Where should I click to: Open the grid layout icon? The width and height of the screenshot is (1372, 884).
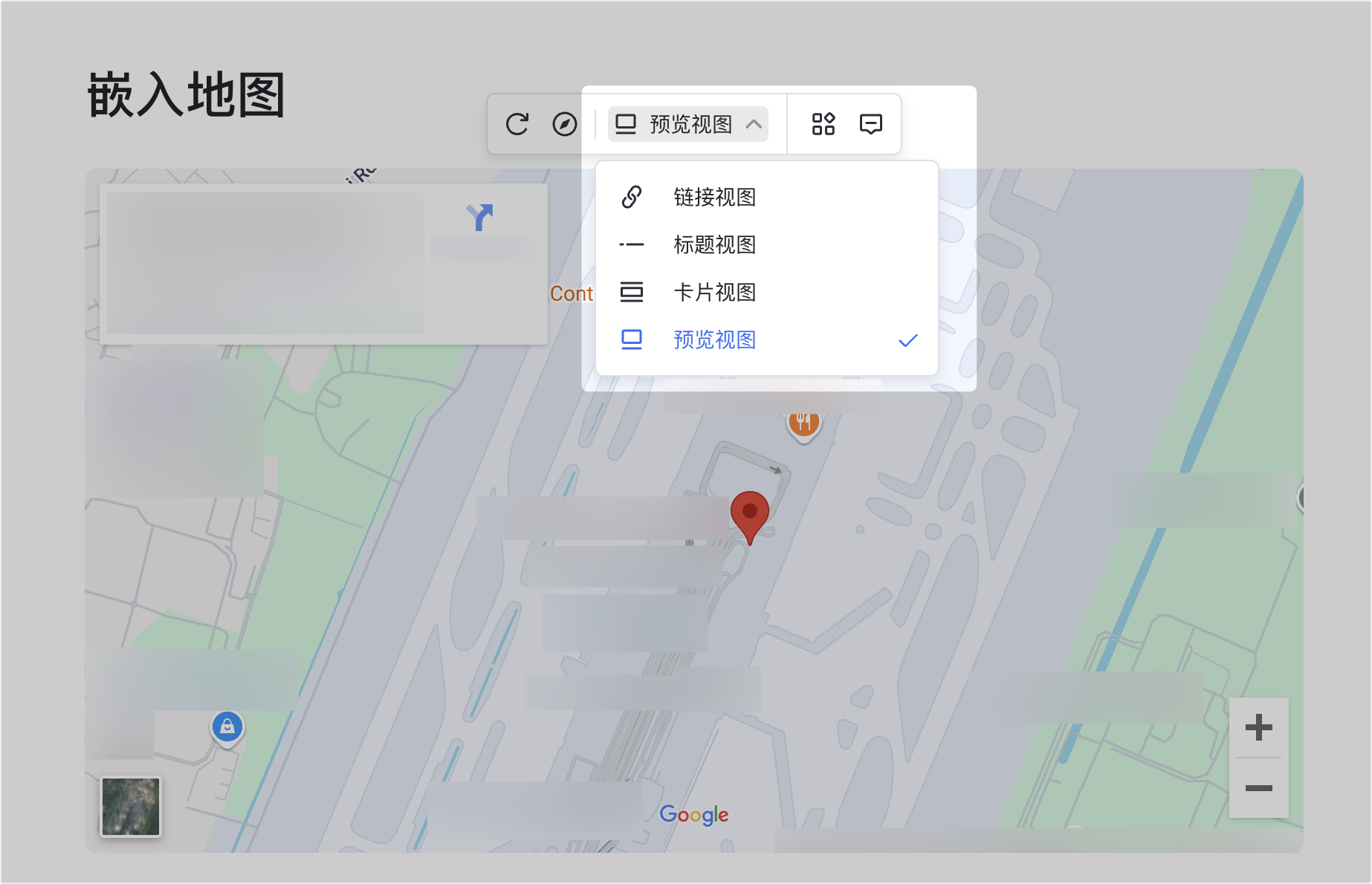tap(823, 124)
